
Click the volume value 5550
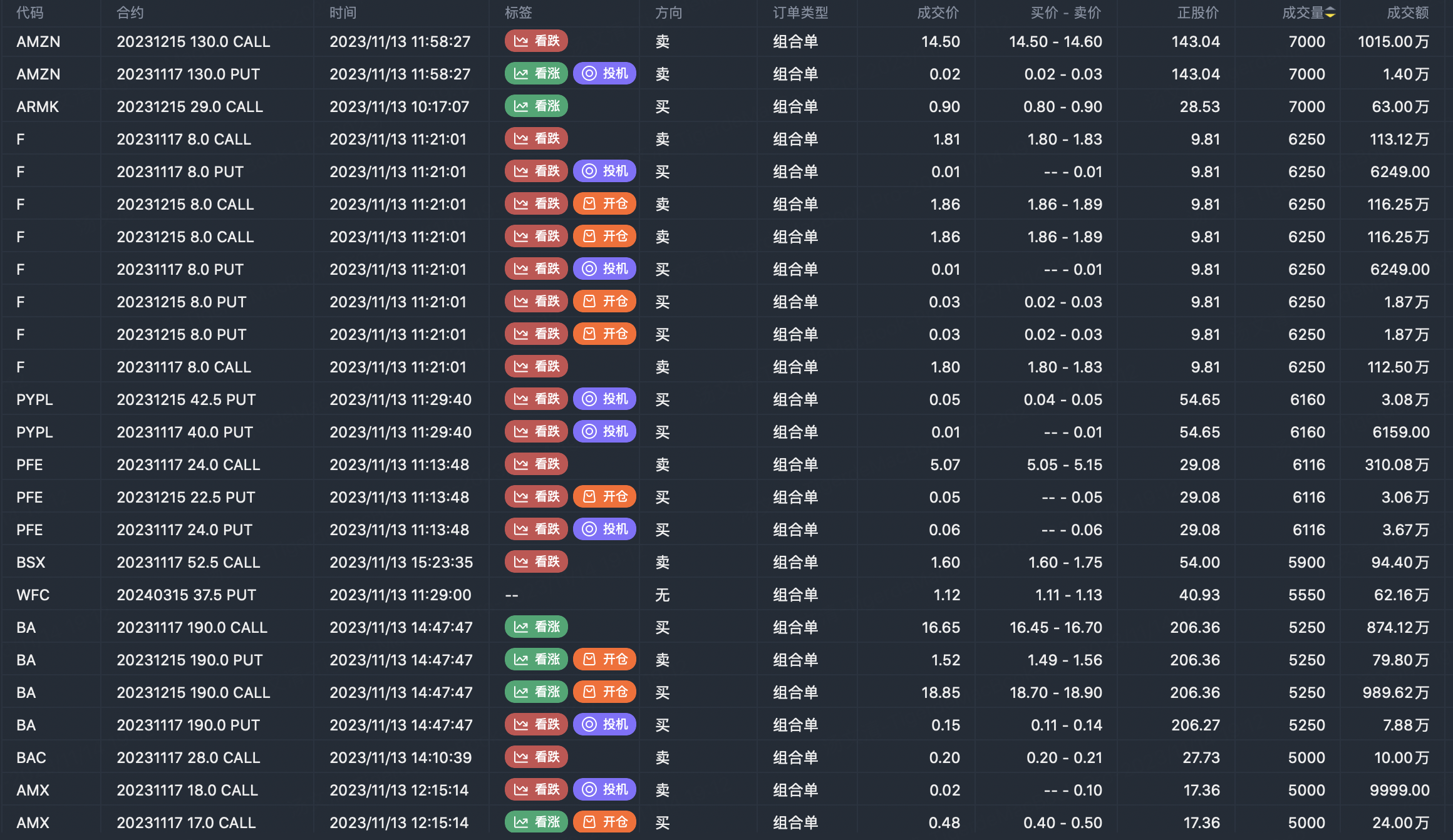pos(1307,595)
